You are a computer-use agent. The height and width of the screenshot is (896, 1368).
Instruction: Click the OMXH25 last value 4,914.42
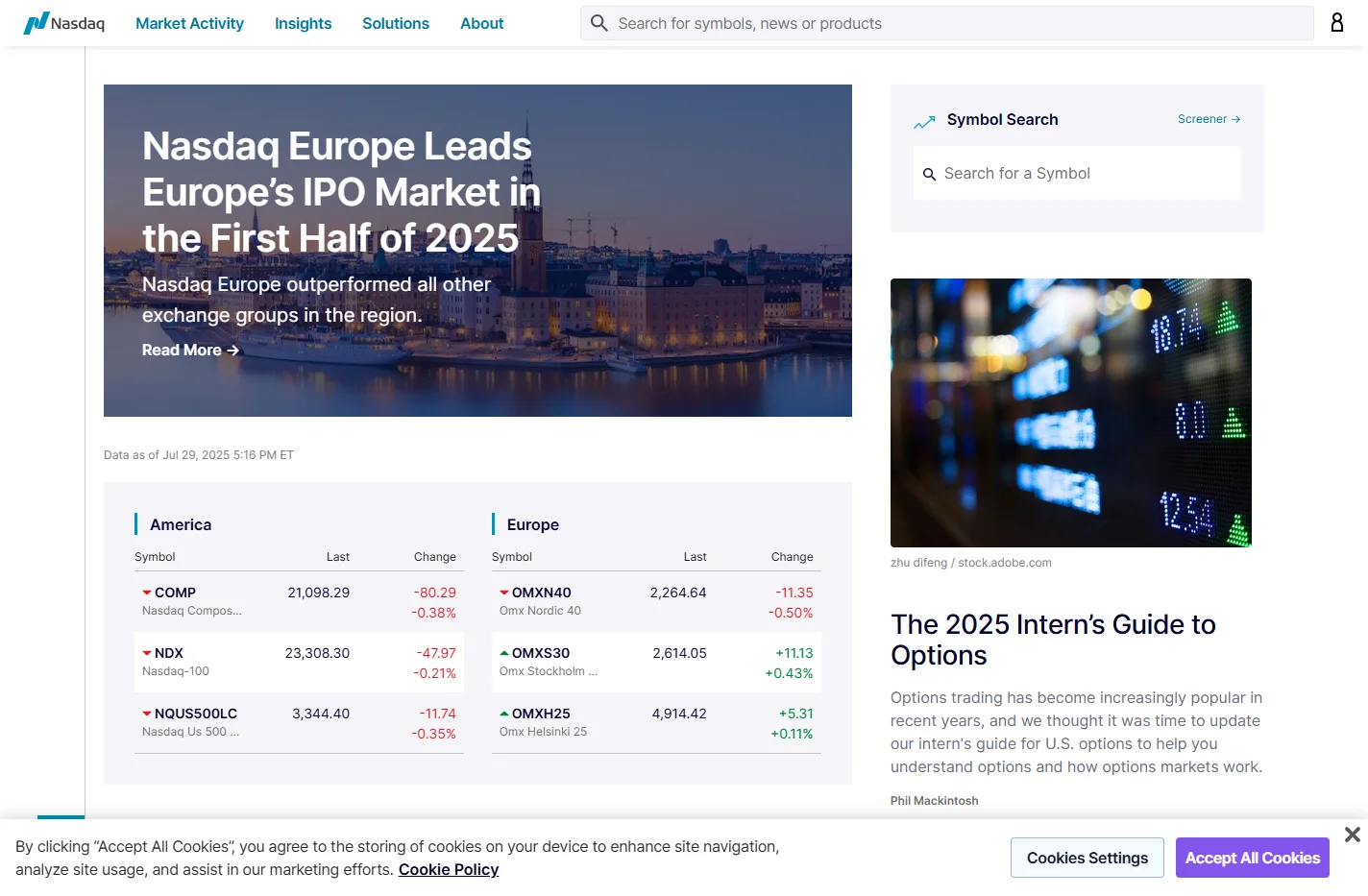point(679,714)
